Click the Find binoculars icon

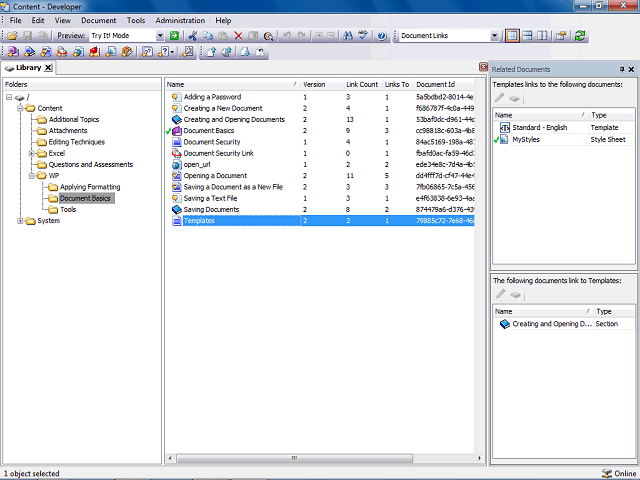348,36
